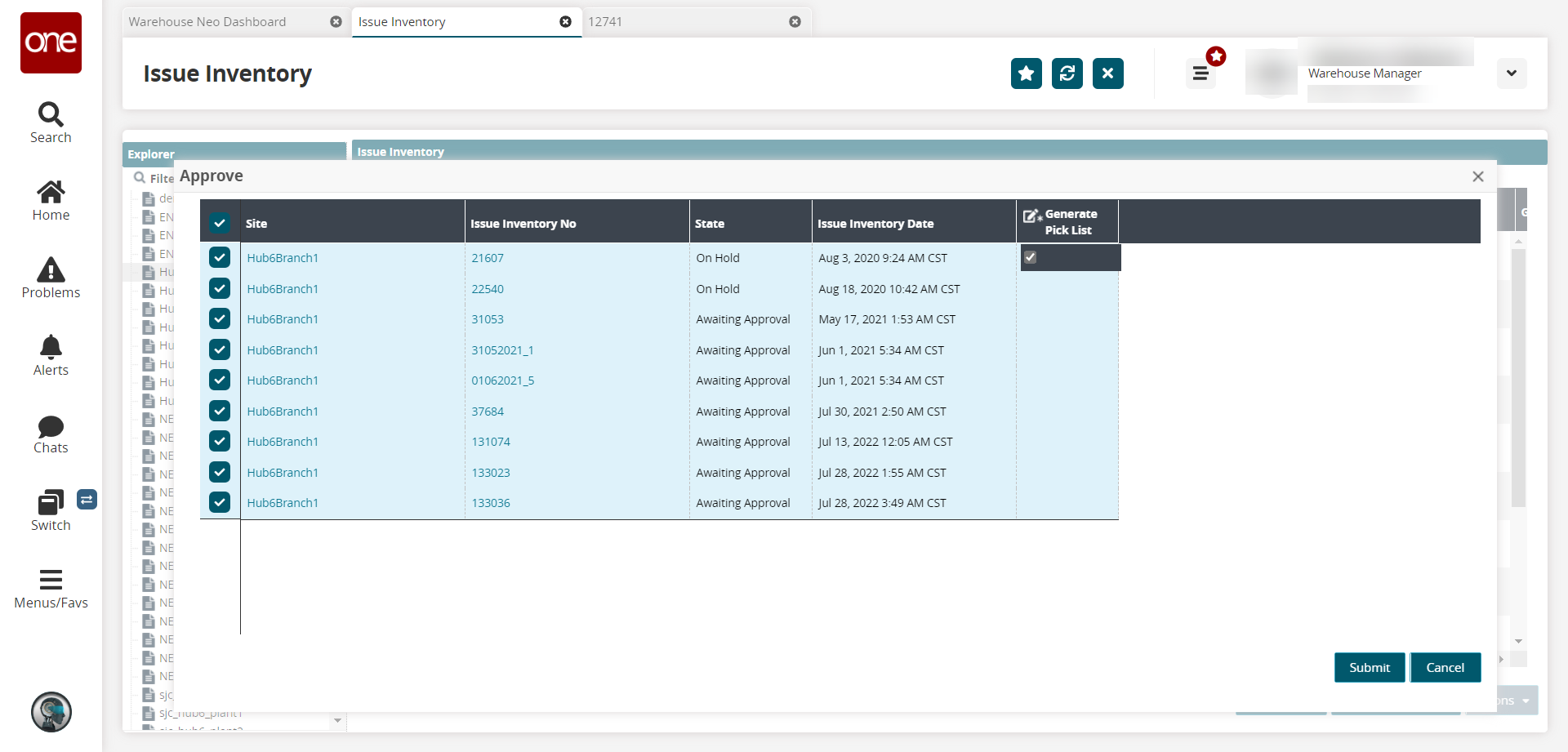Screen dimensions: 1568x752
Task: Expand the user profile dropdown arrow
Action: (1512, 73)
